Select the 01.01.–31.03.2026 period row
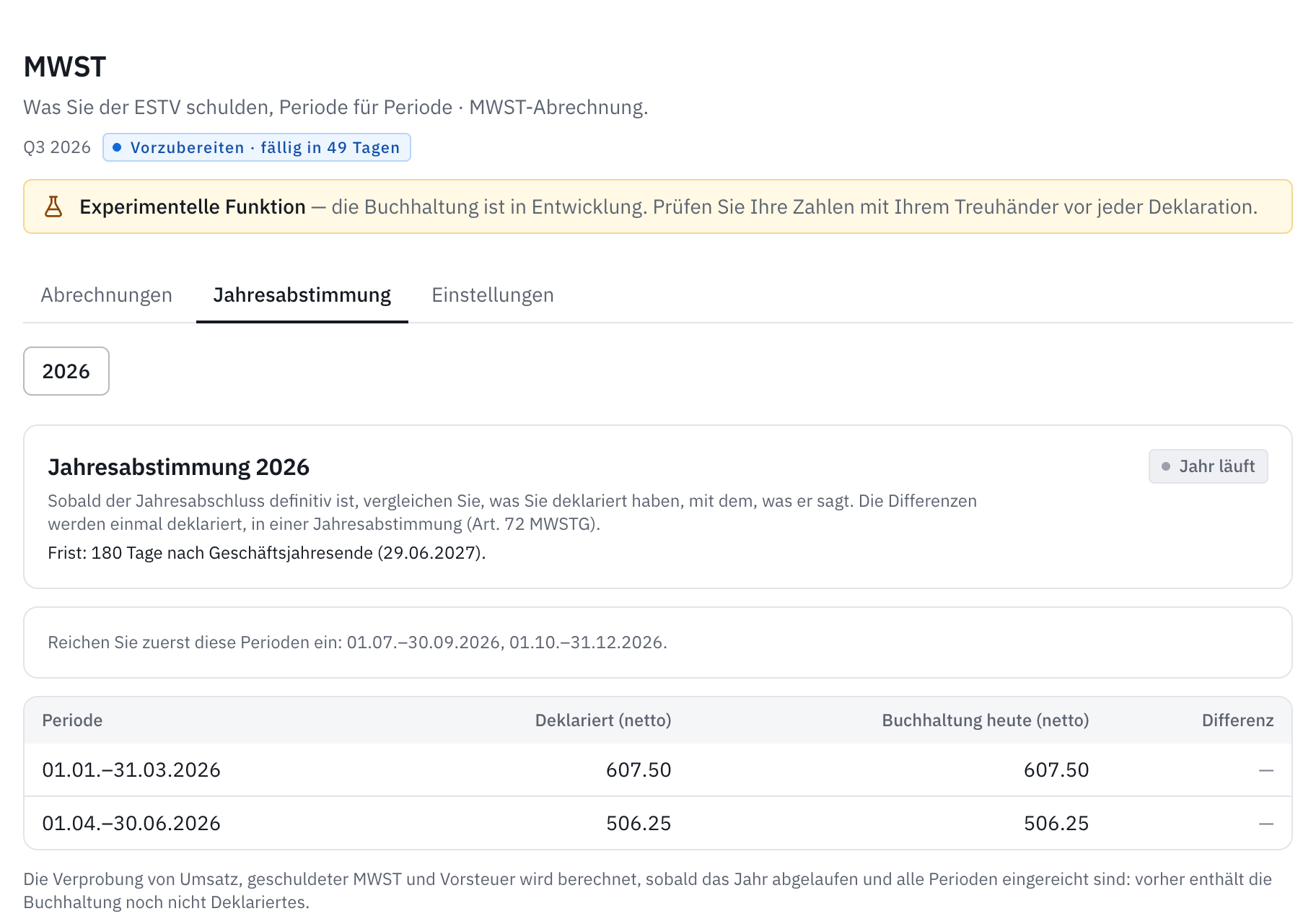Screen dimensions: 1316x924 click(x=658, y=770)
